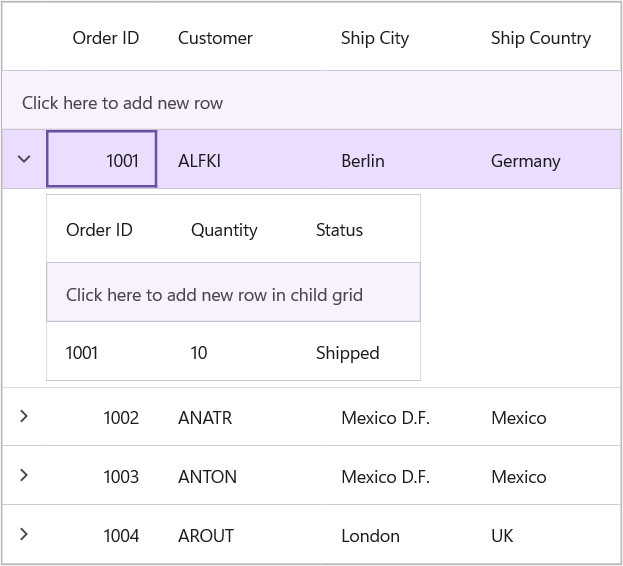Select the Germany ship country cell

coord(525,161)
